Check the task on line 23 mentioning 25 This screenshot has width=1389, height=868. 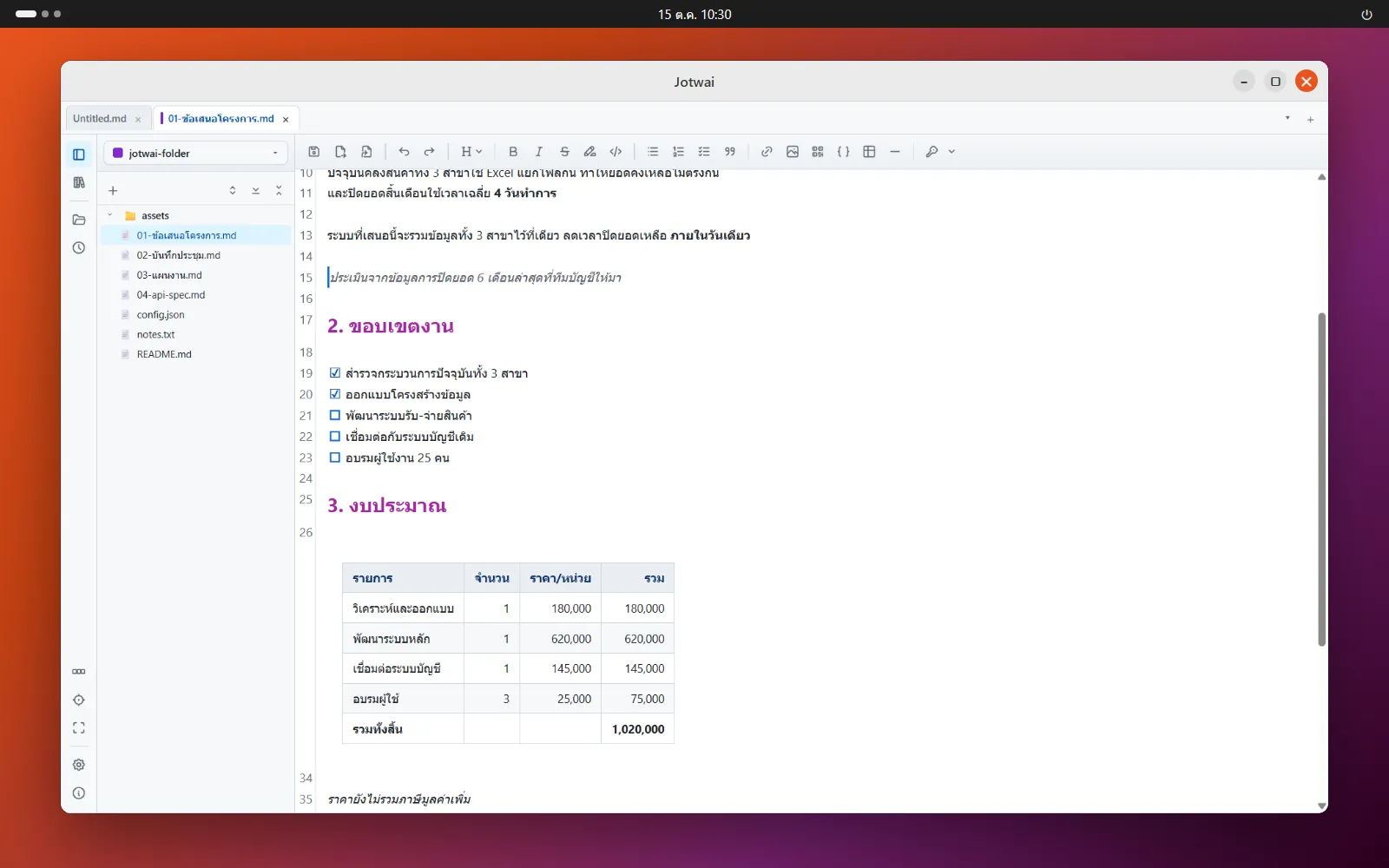[x=335, y=457]
